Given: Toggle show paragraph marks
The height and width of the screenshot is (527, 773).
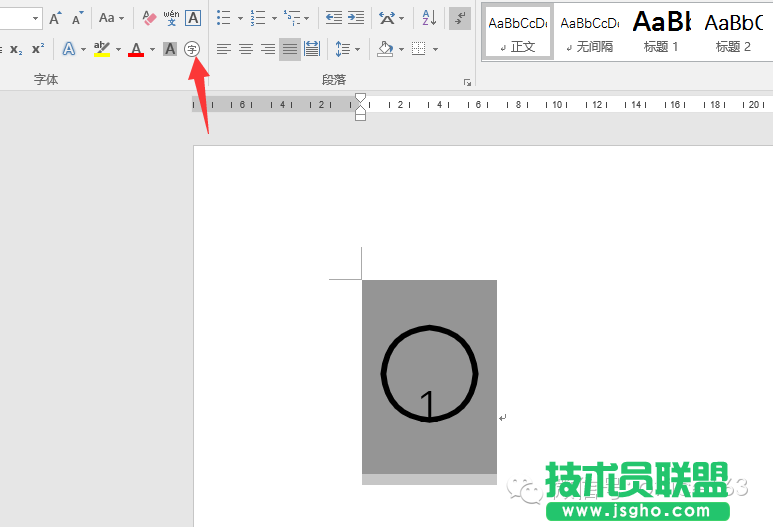Looking at the screenshot, I should click(460, 19).
